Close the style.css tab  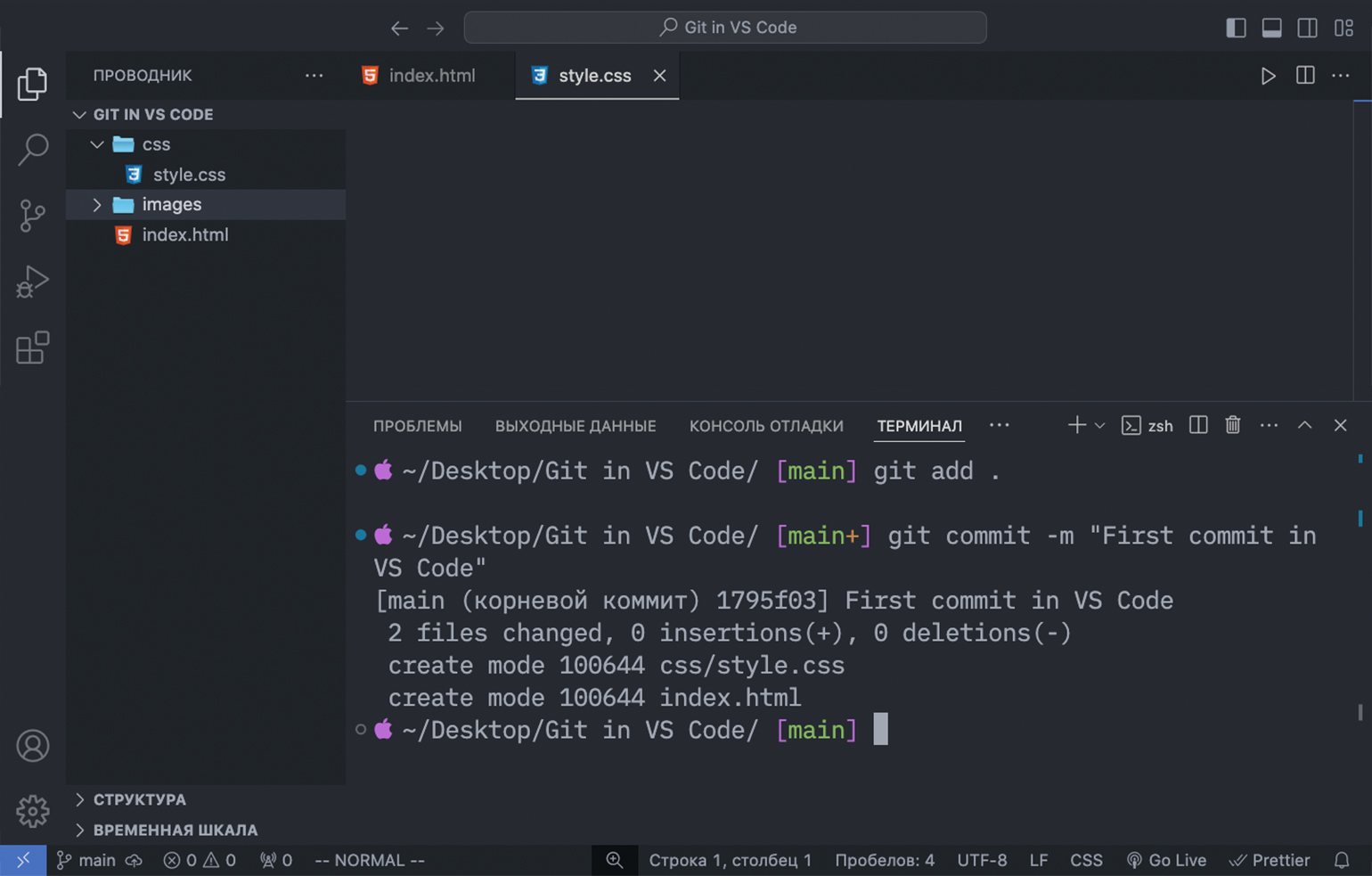tap(659, 76)
